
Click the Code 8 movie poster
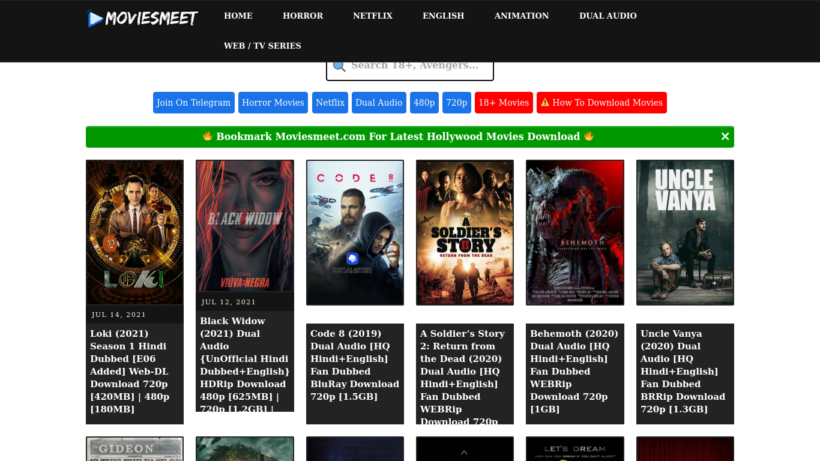click(354, 232)
